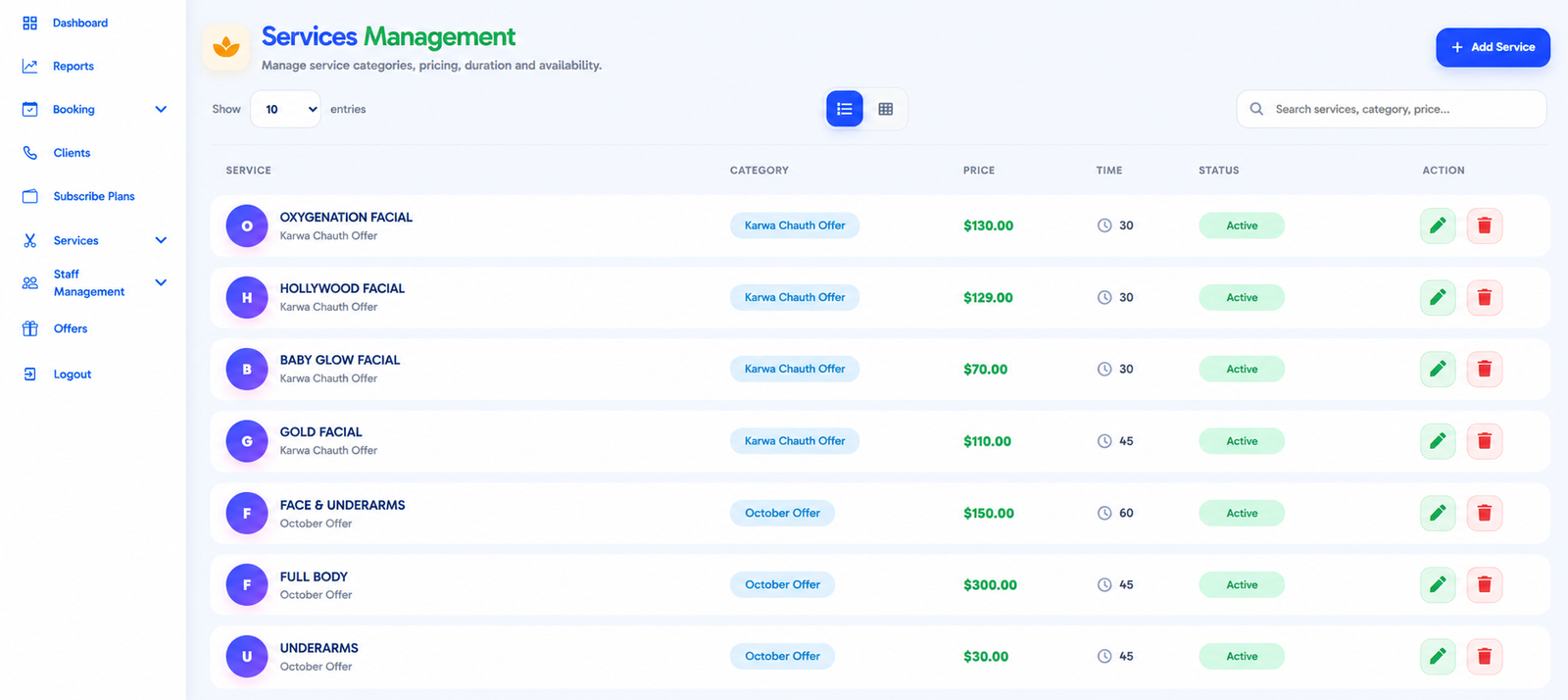Click the Active status of Face & Underarms
Screen dimensions: 1568x700
click(x=1242, y=513)
